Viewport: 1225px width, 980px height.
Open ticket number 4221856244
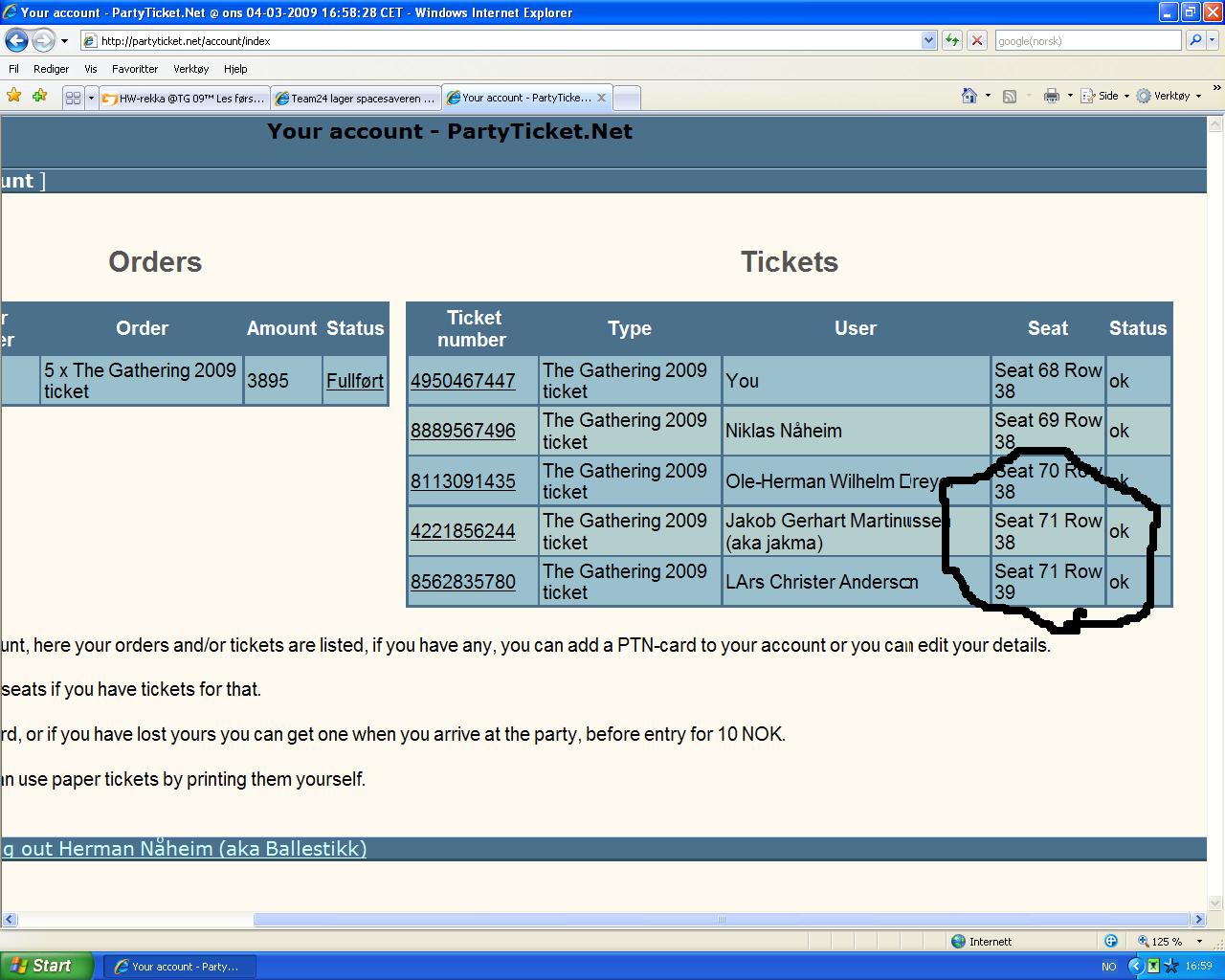click(463, 531)
